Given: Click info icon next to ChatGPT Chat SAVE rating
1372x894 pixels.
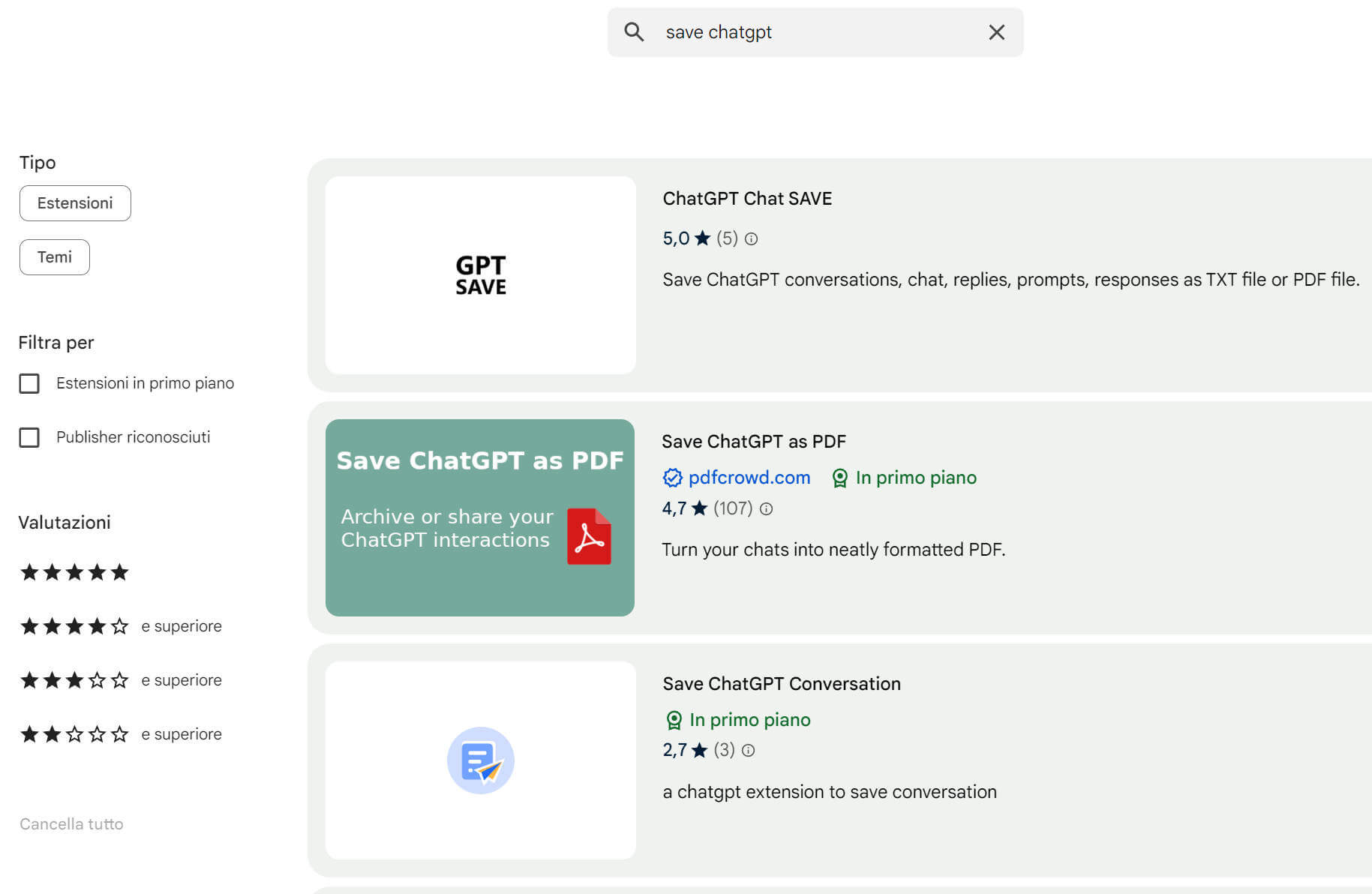Looking at the screenshot, I should tap(751, 239).
